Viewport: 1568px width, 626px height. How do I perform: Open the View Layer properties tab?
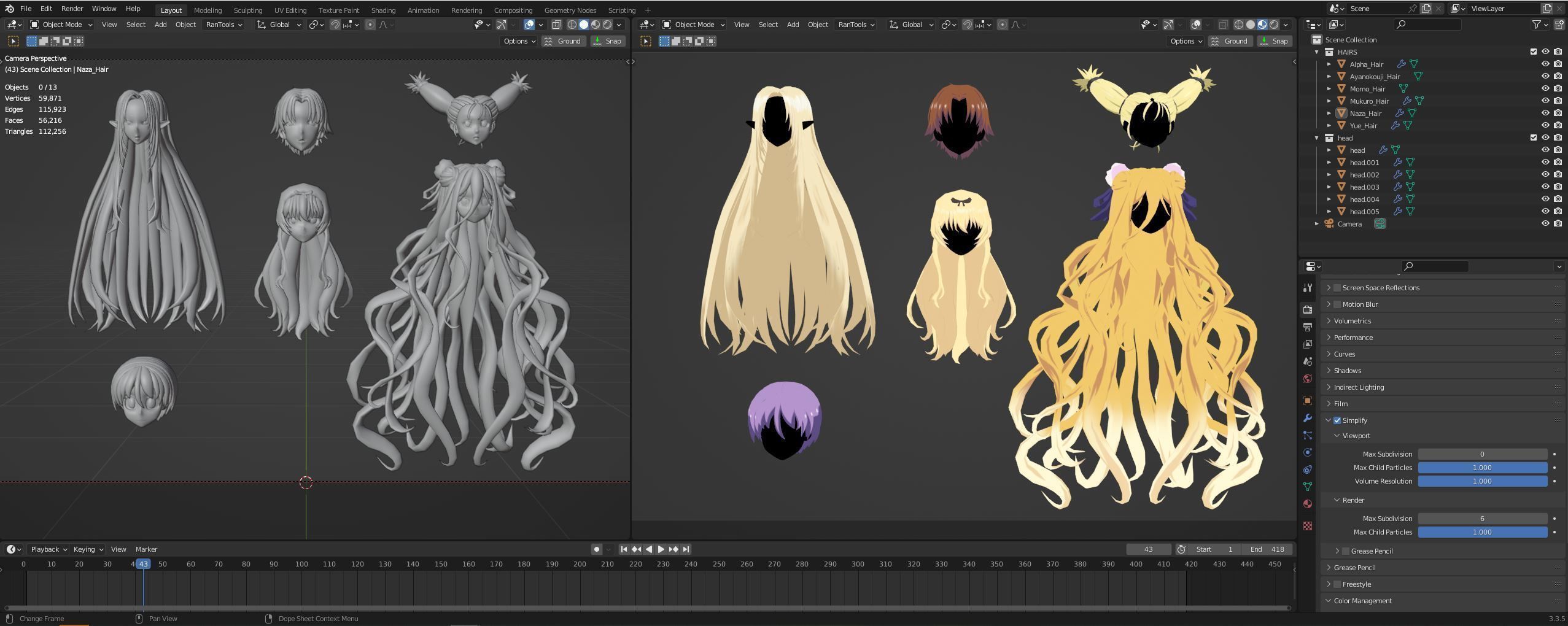coord(1308,344)
